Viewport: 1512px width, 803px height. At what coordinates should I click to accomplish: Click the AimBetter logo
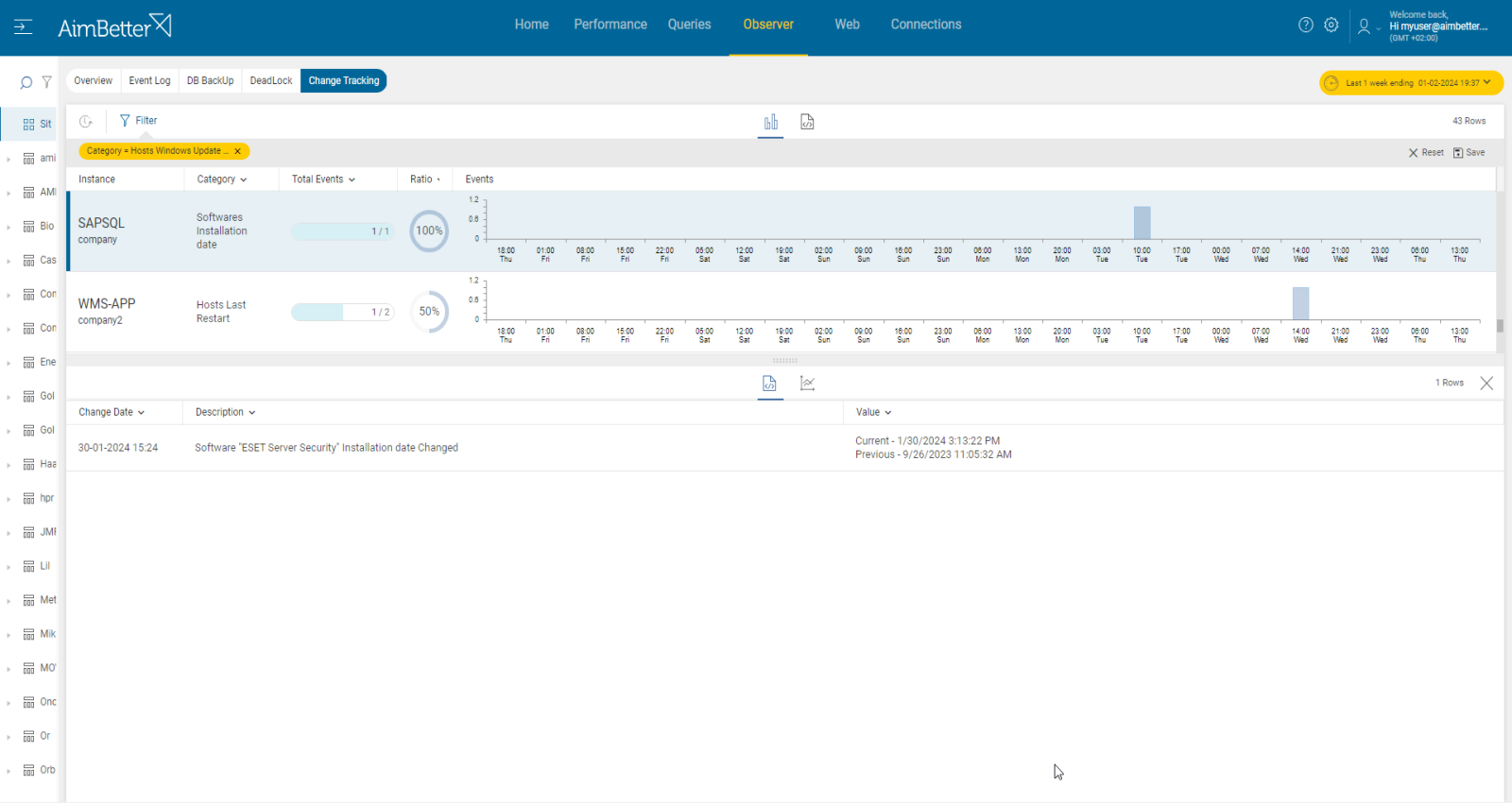pos(114,26)
